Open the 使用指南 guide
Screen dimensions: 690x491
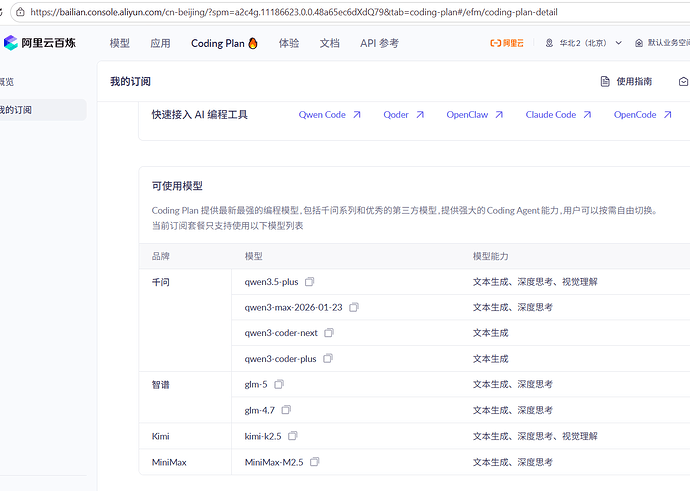coord(627,81)
